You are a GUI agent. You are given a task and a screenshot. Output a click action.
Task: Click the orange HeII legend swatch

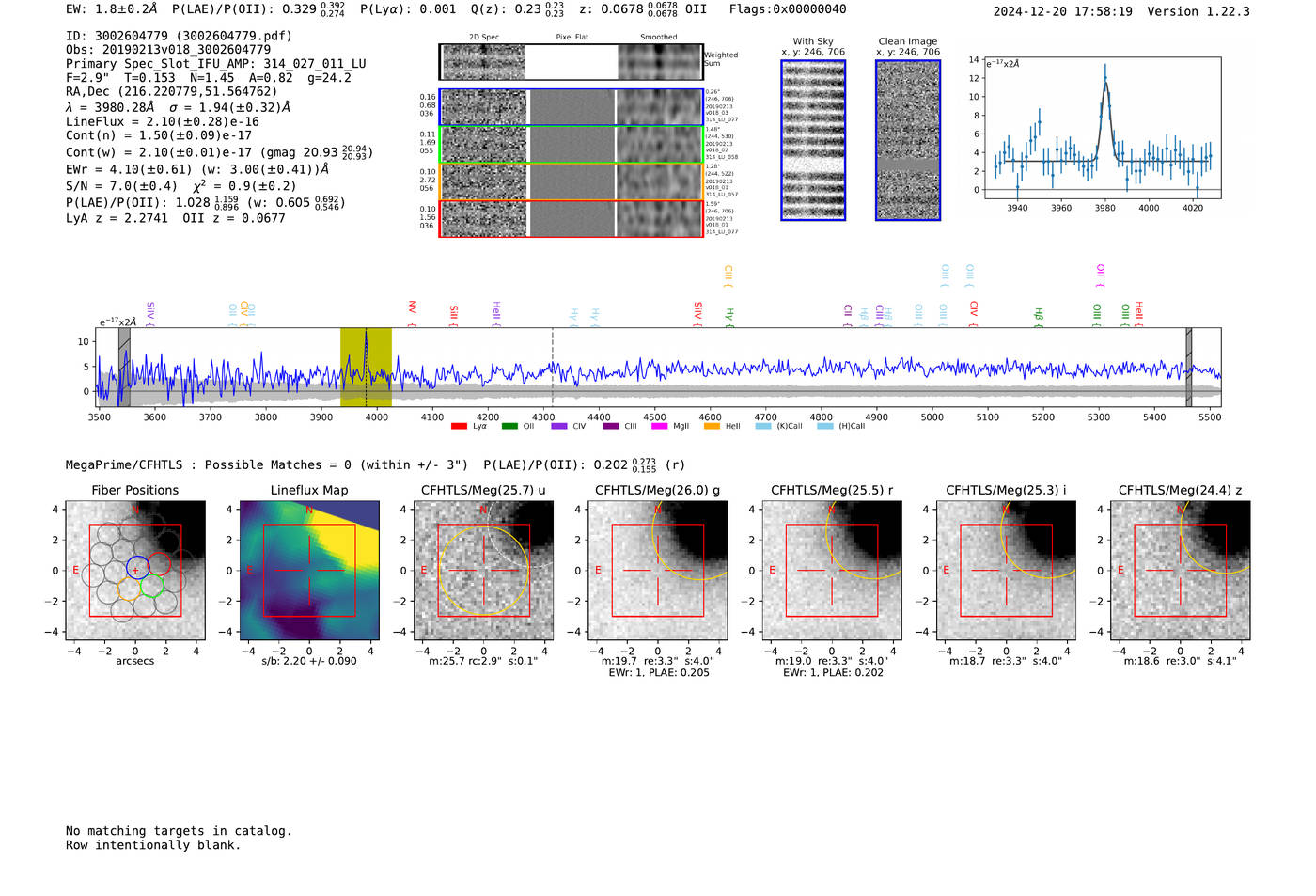[712, 426]
